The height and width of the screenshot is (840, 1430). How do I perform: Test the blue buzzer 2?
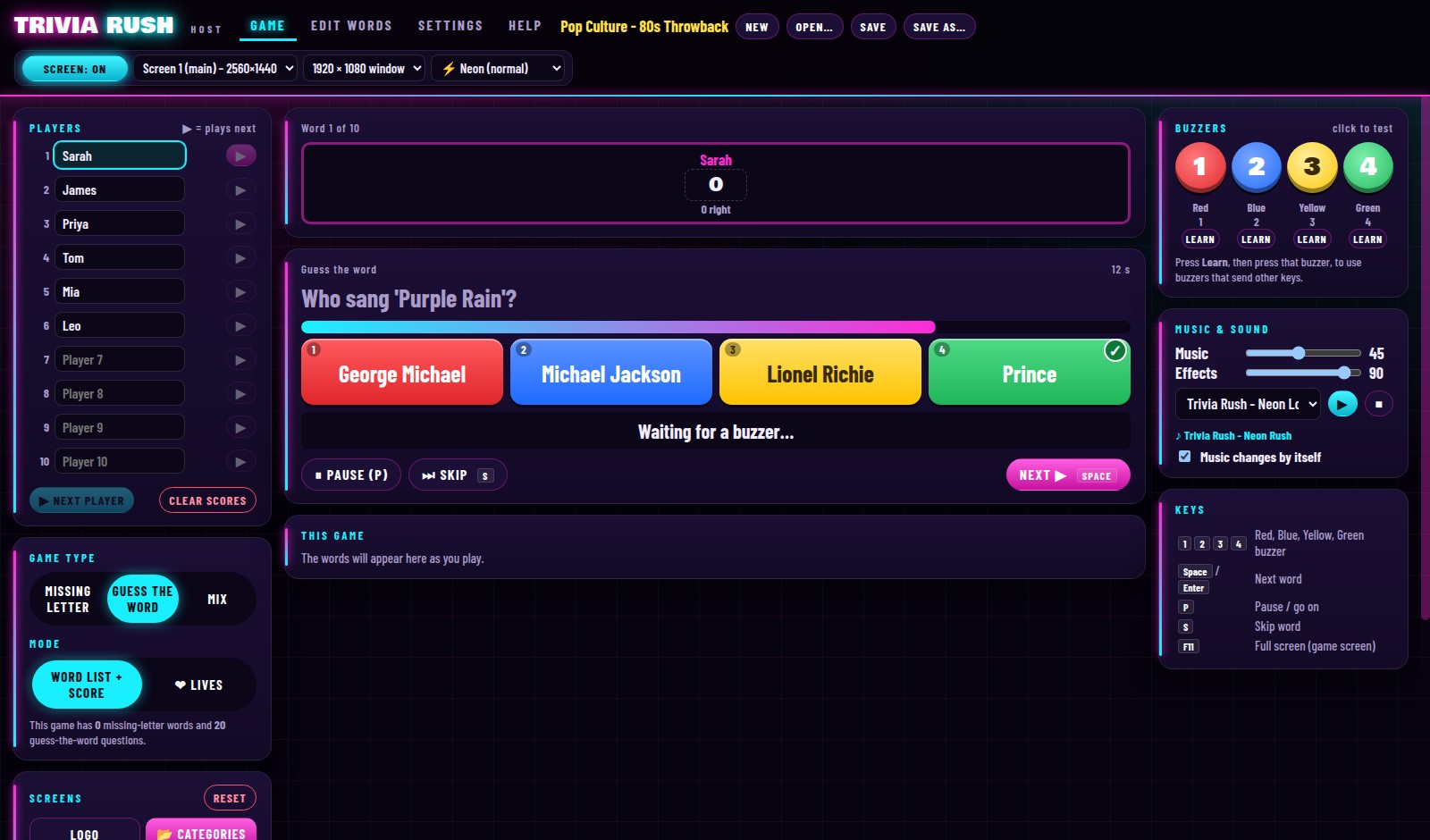pos(1256,167)
